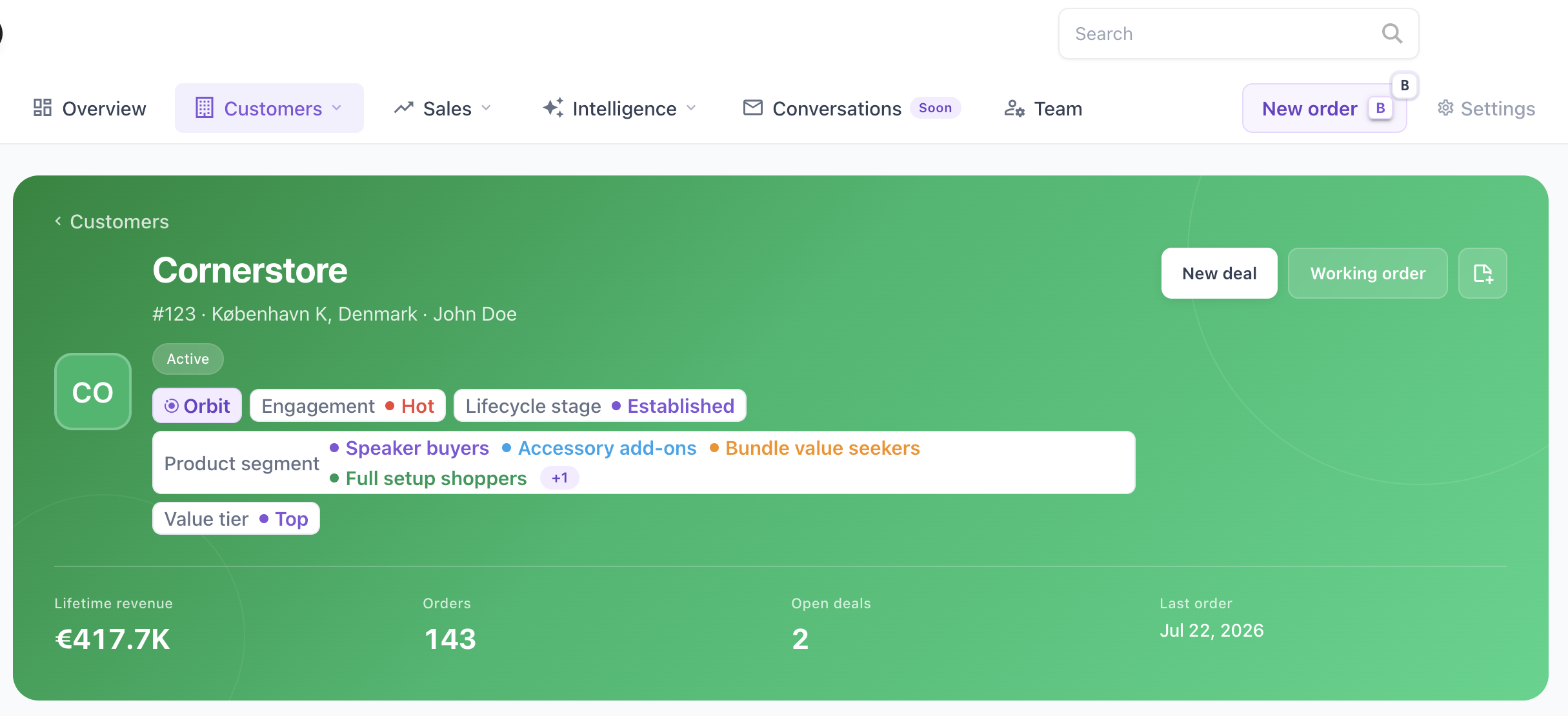
Task: Open the Overview tab
Action: coord(90,108)
